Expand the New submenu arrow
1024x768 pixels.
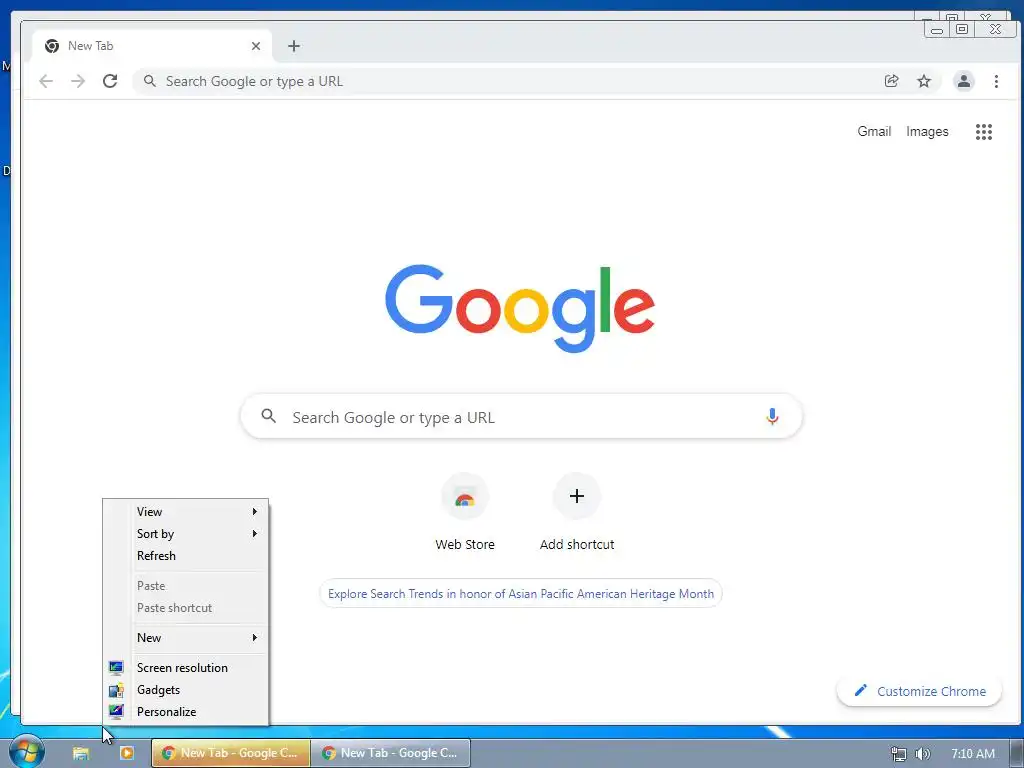[x=255, y=637]
